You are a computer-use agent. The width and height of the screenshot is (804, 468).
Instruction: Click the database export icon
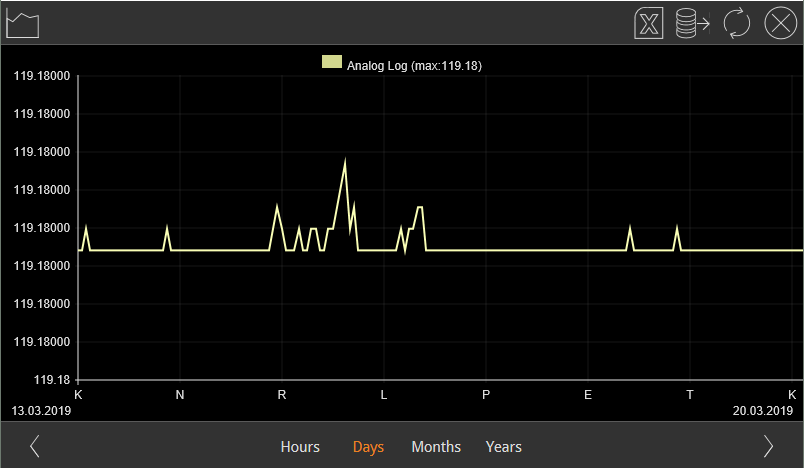(x=692, y=23)
